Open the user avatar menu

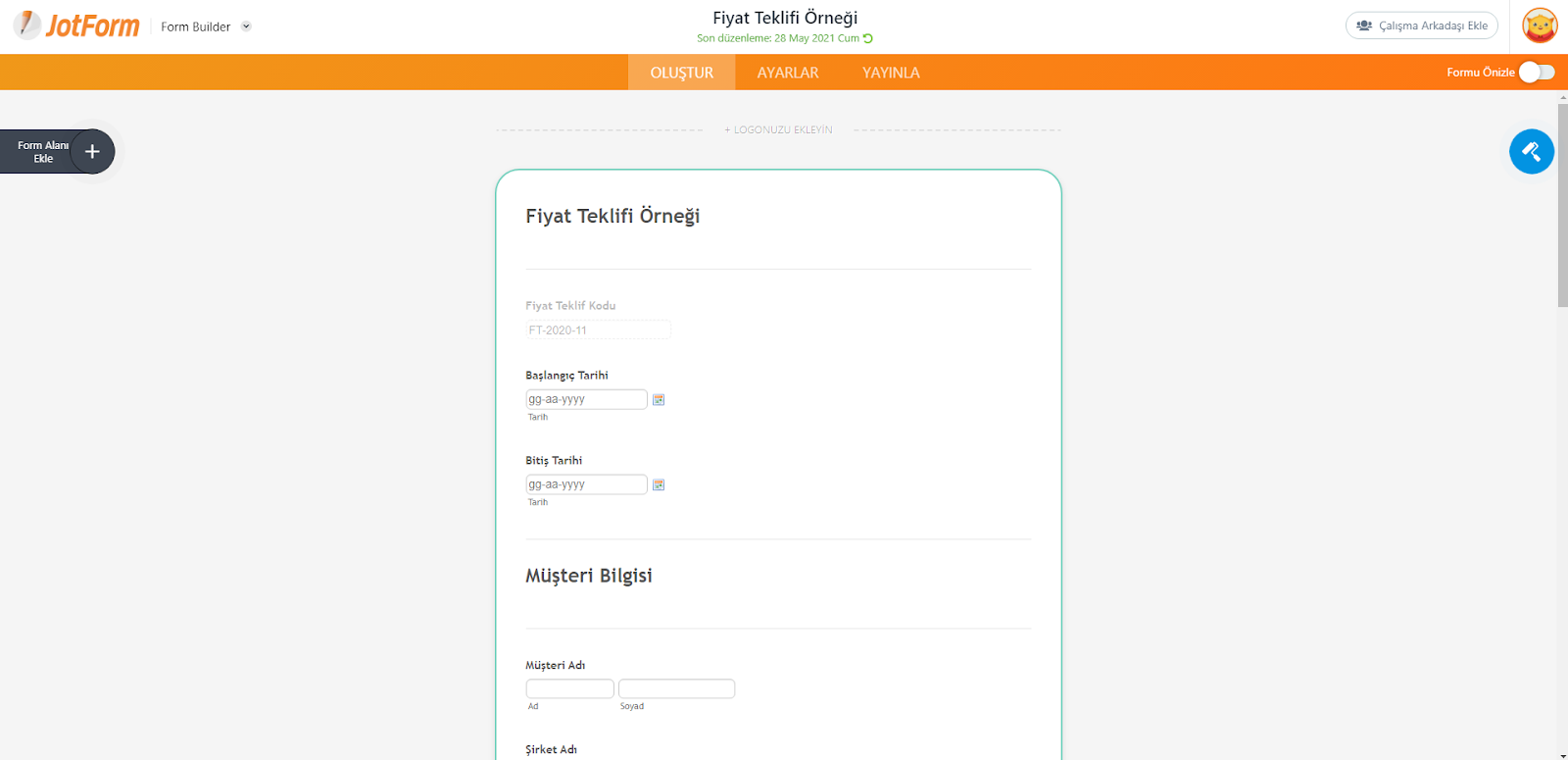[1540, 25]
